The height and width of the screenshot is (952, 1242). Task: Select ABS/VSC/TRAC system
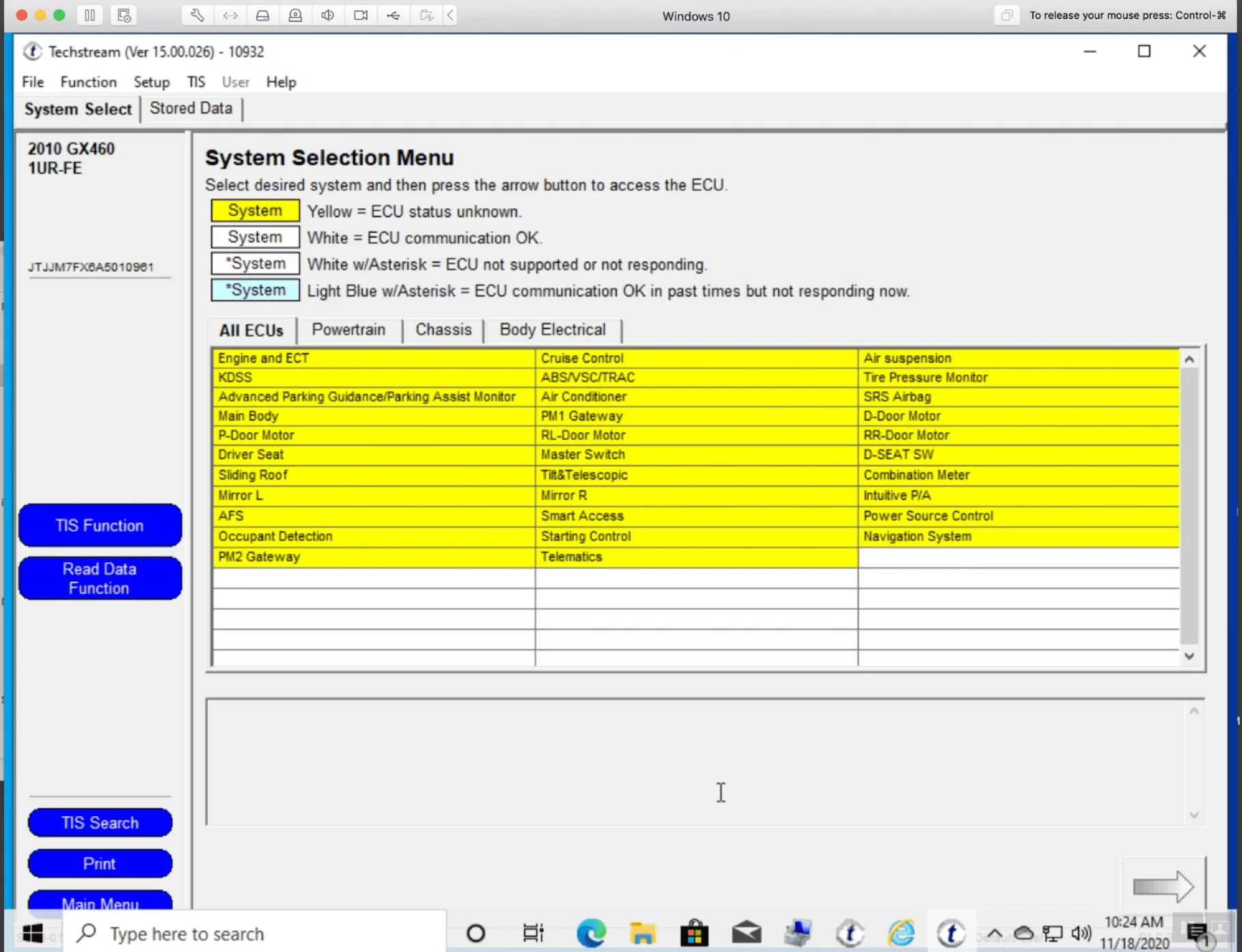coord(696,377)
